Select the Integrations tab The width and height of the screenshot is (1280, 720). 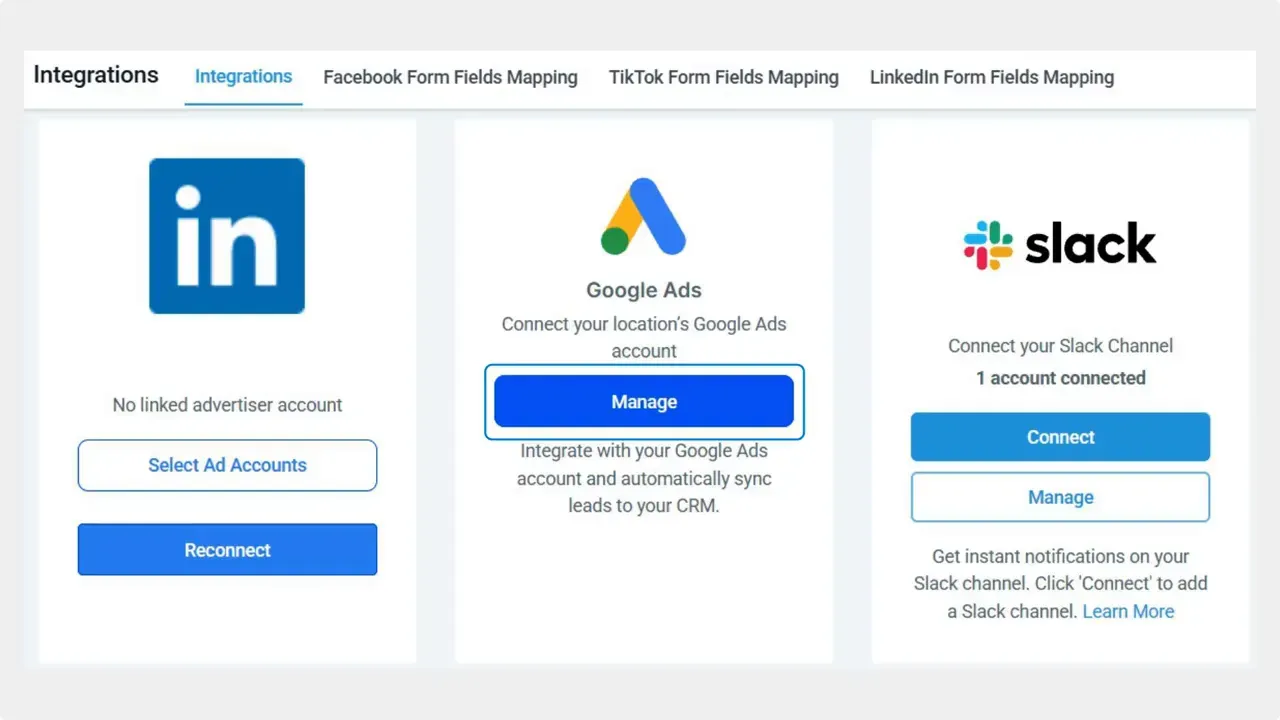243,77
